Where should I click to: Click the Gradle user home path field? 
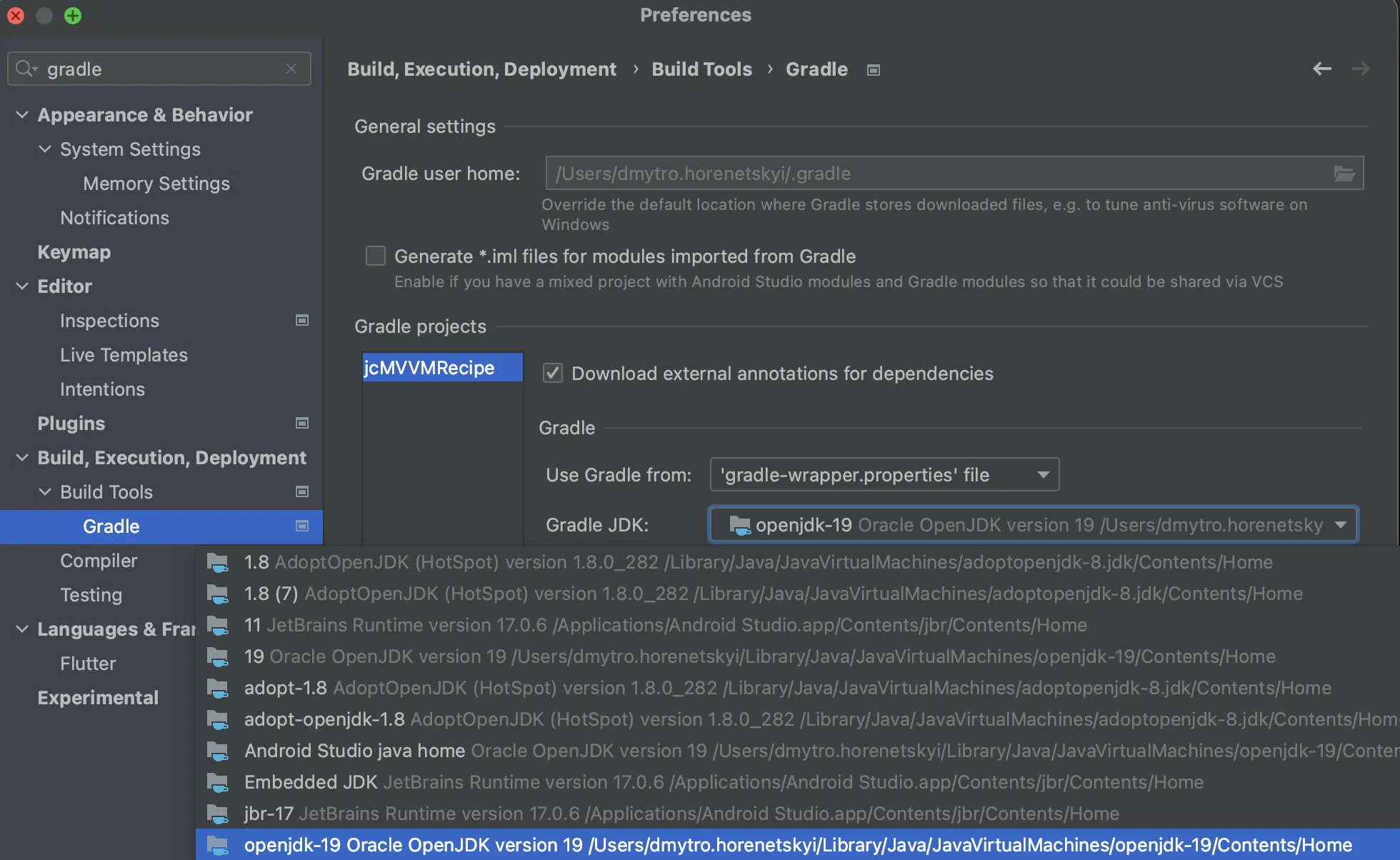click(x=929, y=174)
